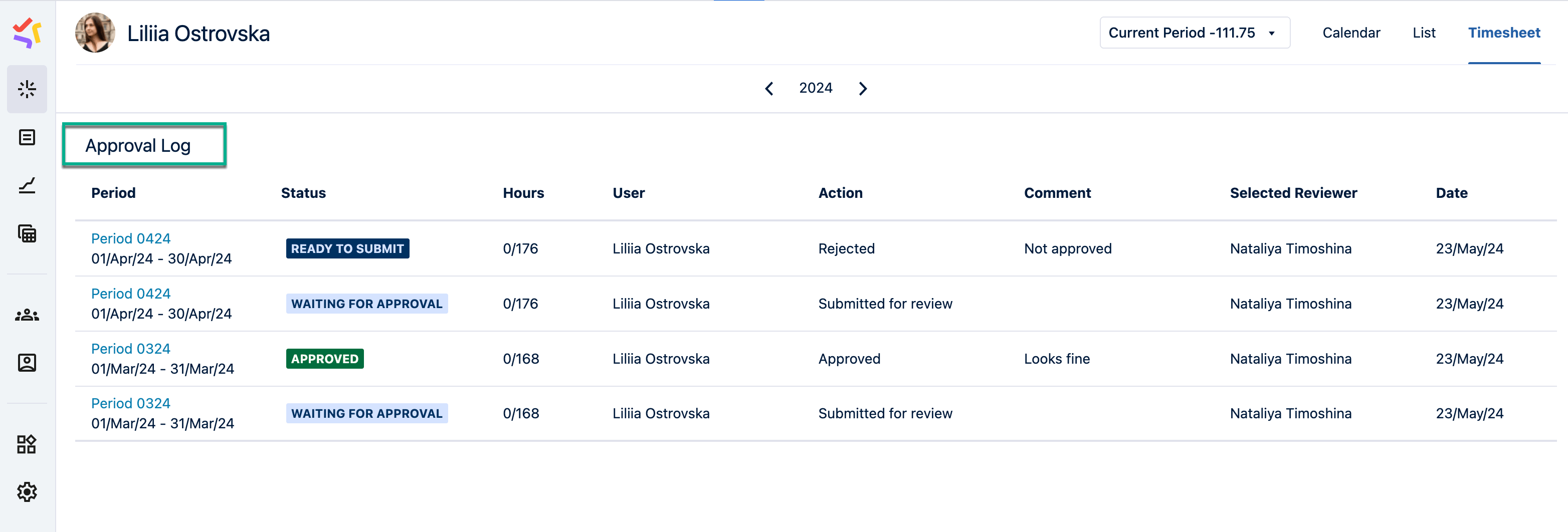
Task: Click Liliia Ostrovska's profile avatar
Action: pyautogui.click(x=95, y=33)
